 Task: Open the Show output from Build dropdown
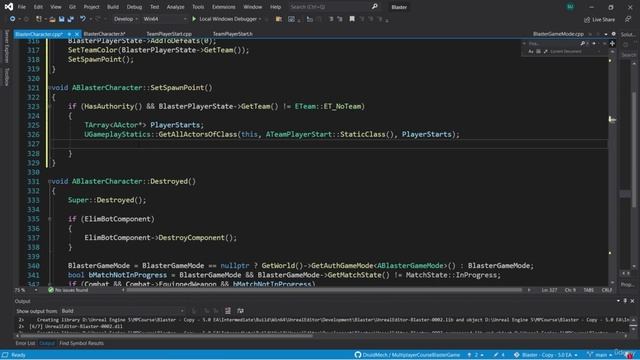point(122,311)
